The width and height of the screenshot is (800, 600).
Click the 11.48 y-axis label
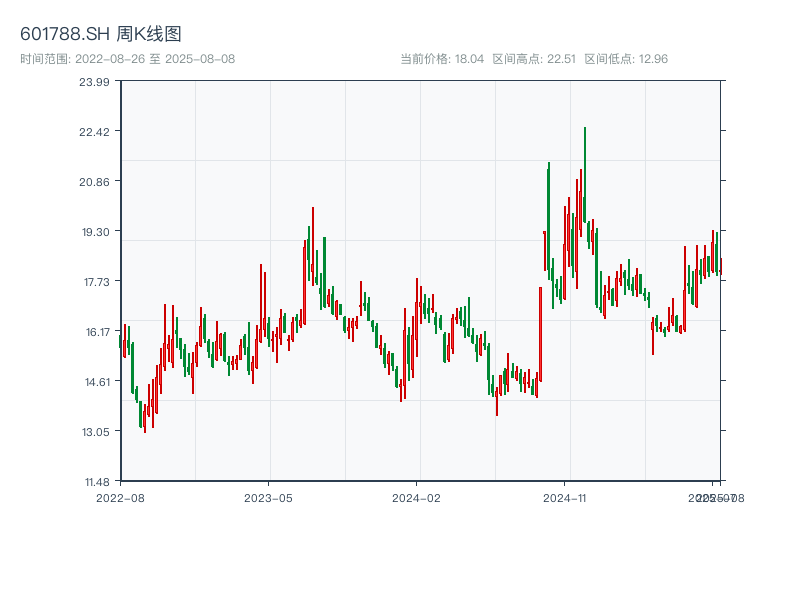(x=97, y=482)
